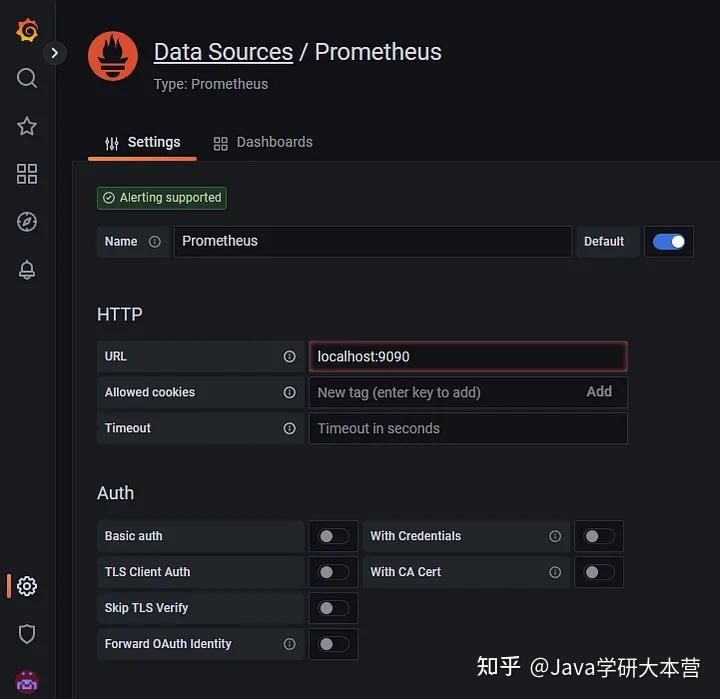Screen dimensions: 720x699
Task: Follow the Data Sources breadcrumb link
Action: (x=223, y=52)
